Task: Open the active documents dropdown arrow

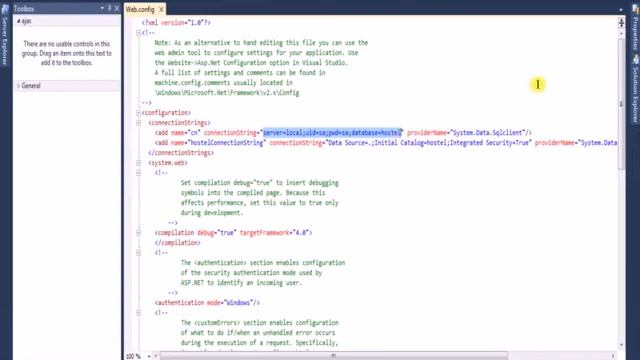Action: pos(621,9)
